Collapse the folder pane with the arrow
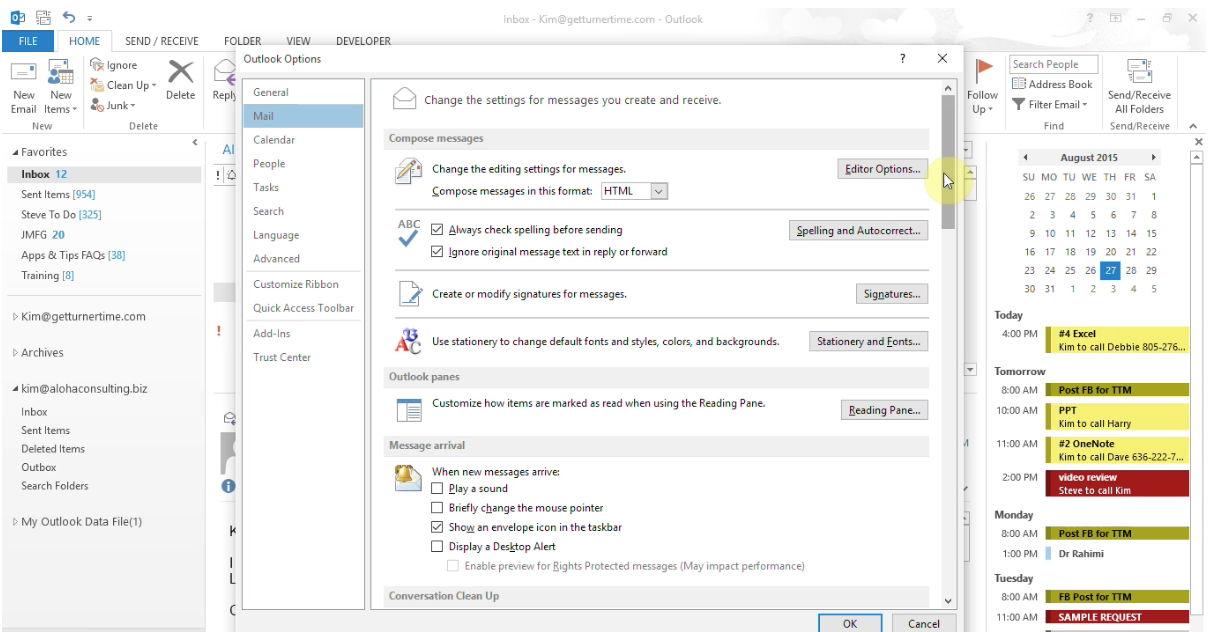The image size is (1208, 632). coord(195,144)
